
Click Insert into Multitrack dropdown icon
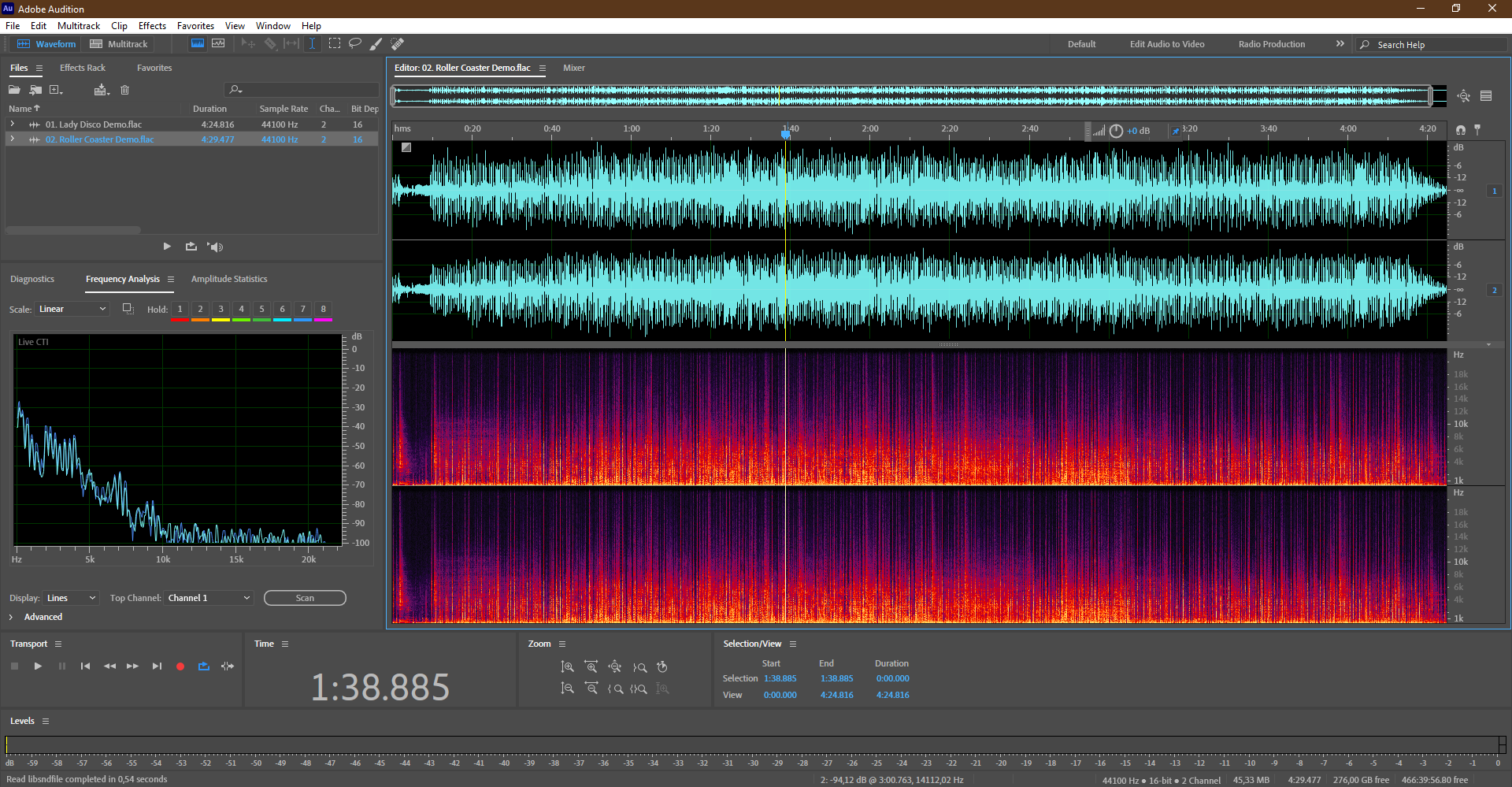pyautogui.click(x=101, y=90)
